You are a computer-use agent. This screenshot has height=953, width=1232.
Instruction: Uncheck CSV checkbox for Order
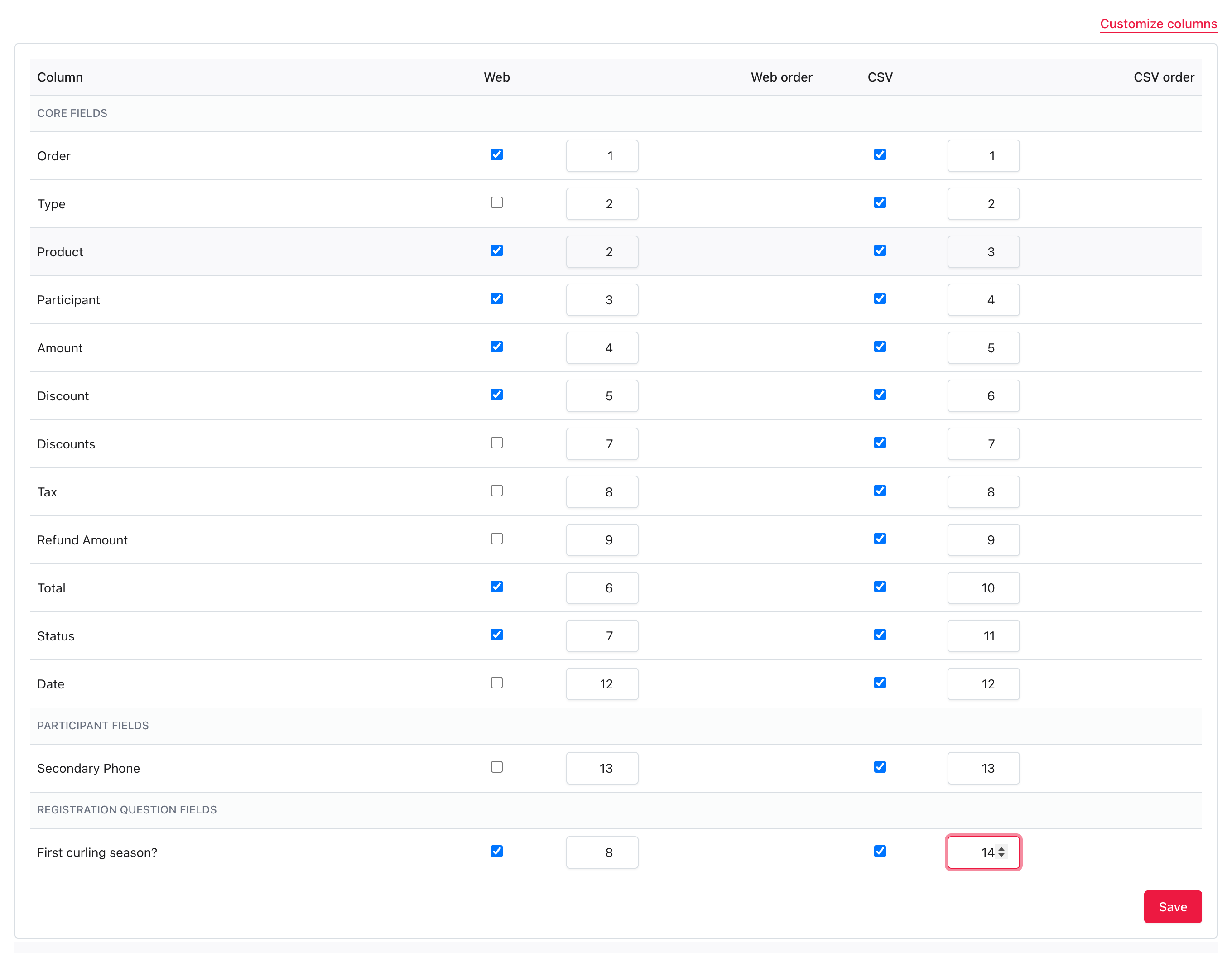point(880,154)
